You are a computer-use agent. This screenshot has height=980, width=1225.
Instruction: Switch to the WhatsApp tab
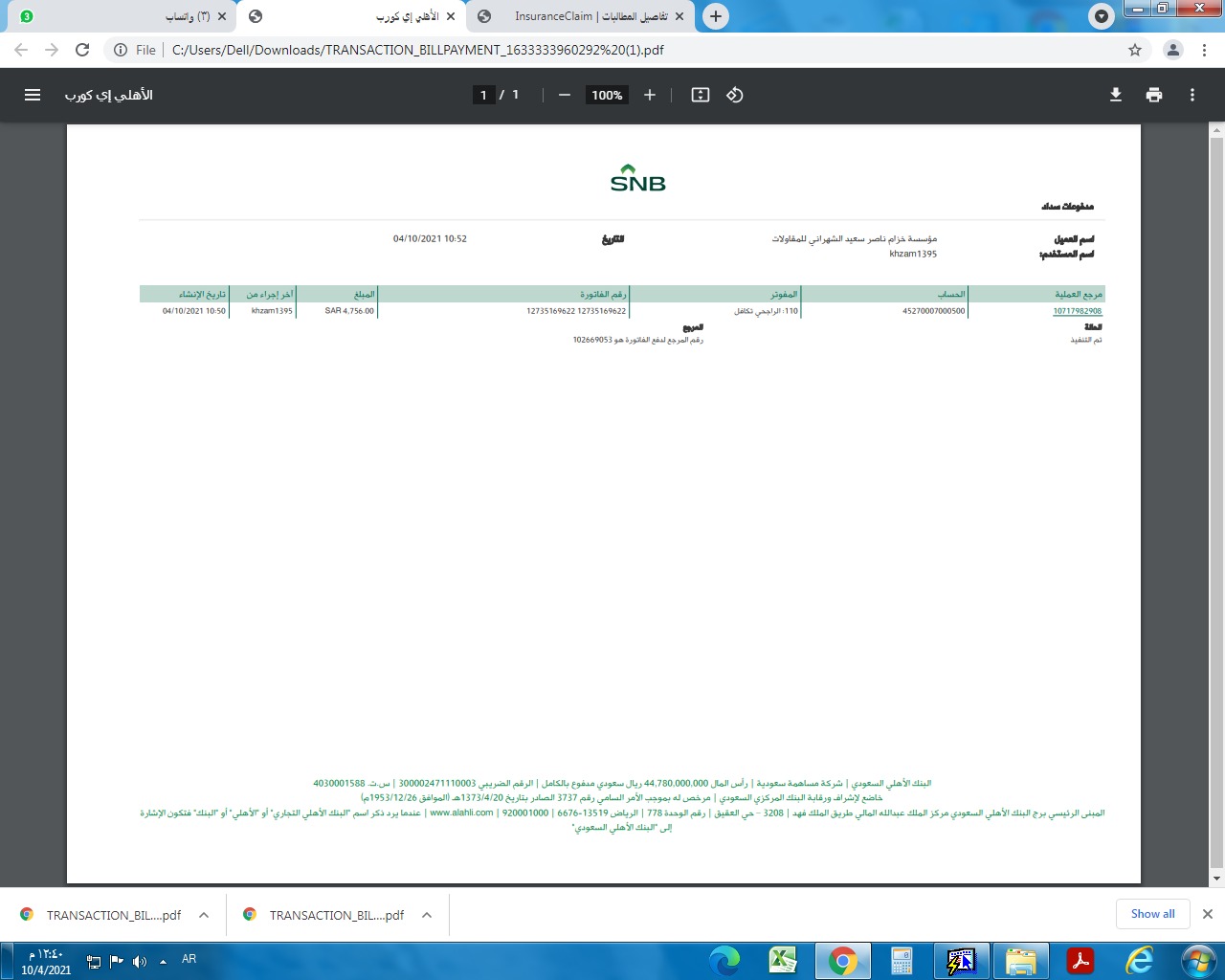coord(124,16)
